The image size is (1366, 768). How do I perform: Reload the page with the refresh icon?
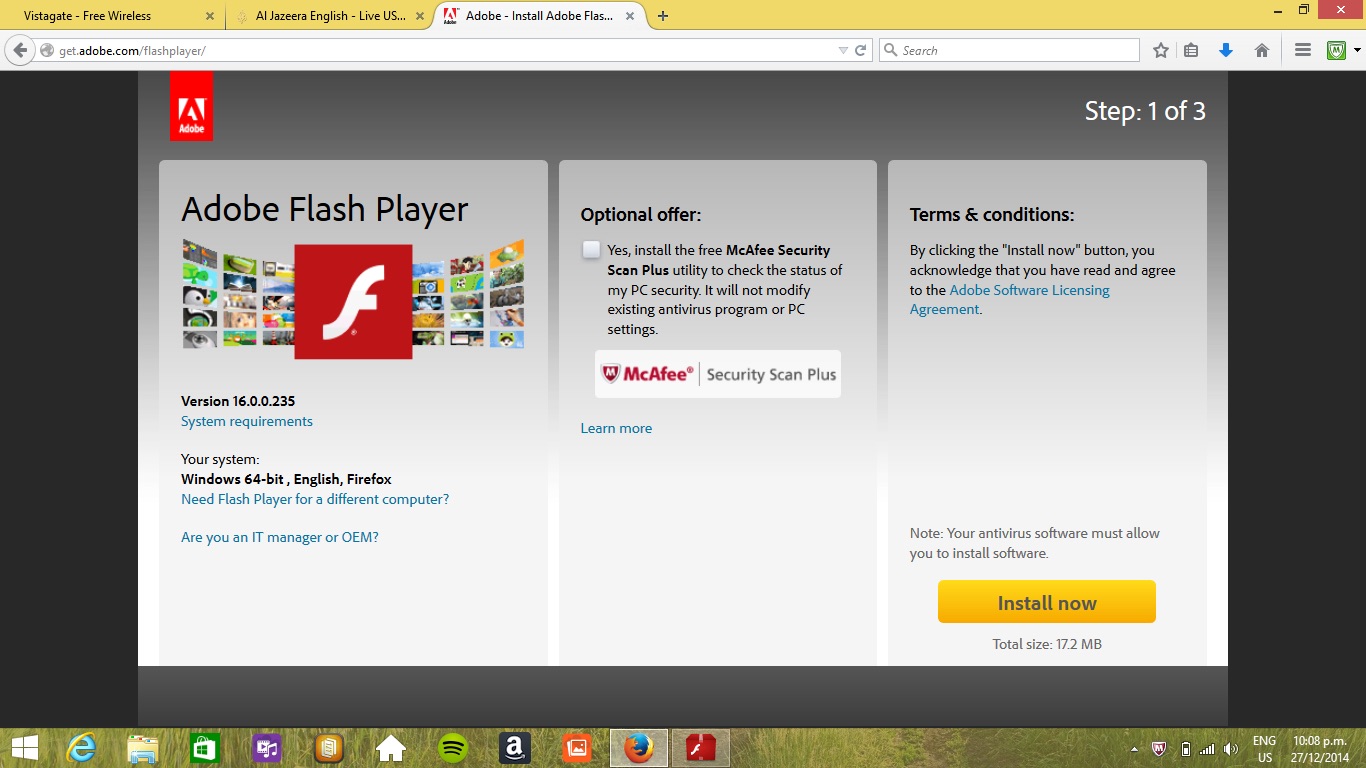click(x=860, y=50)
